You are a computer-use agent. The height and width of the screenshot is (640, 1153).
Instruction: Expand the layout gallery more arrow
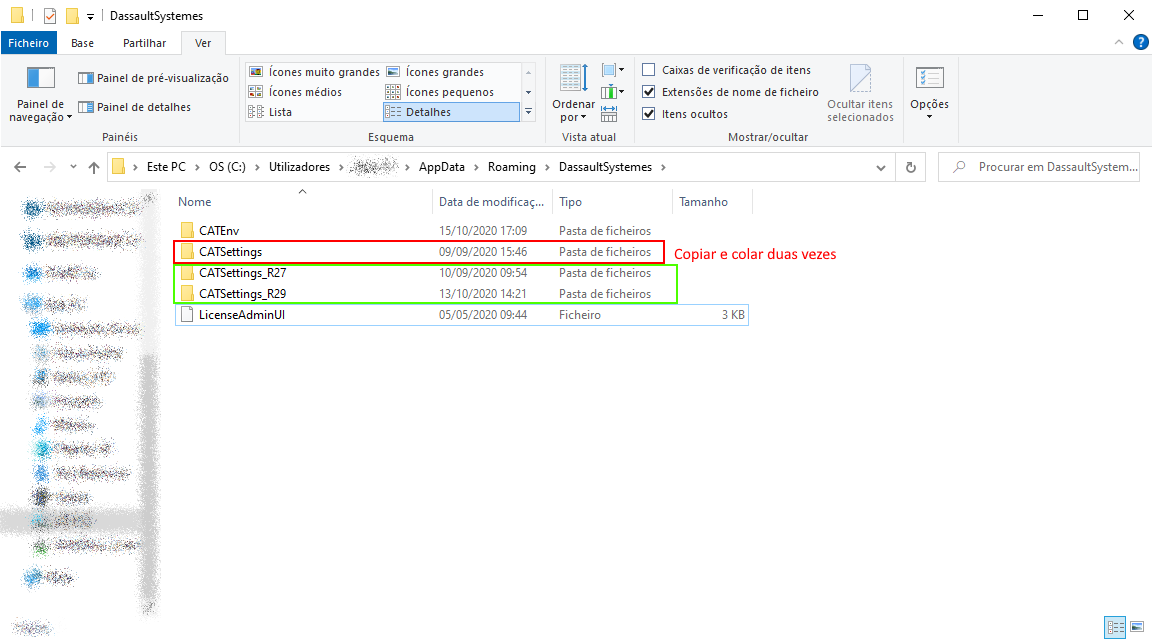529,112
